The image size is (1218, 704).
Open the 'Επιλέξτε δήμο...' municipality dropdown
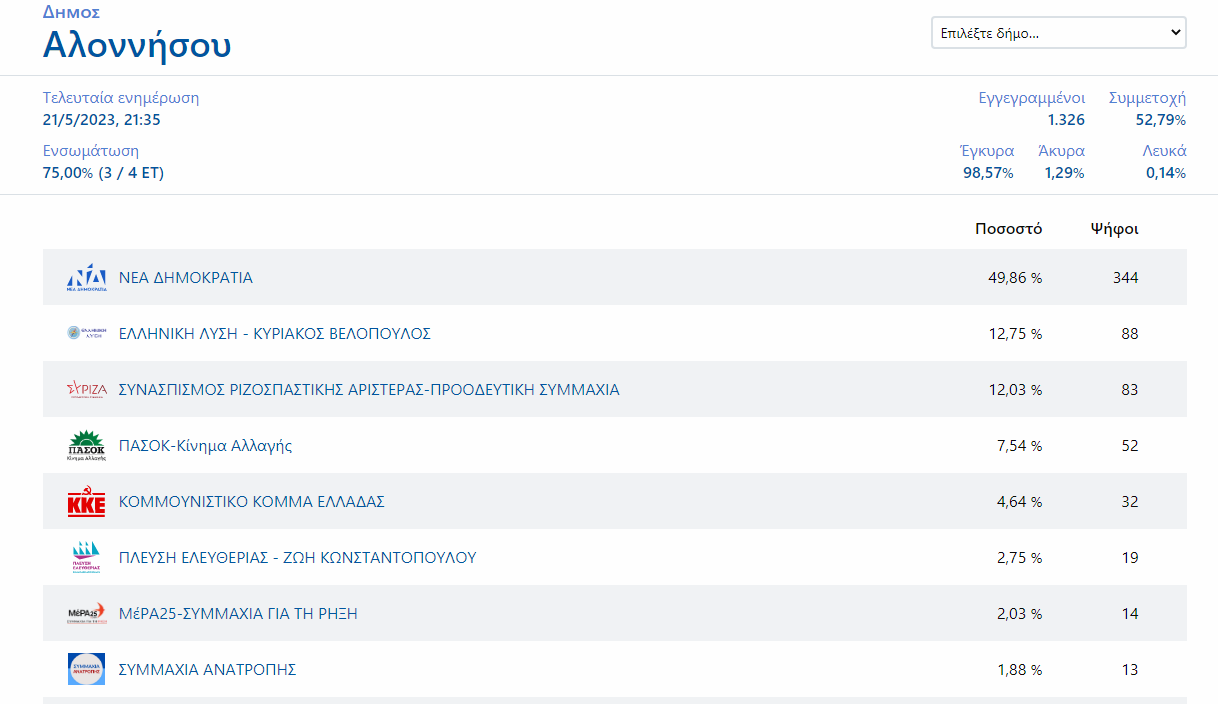1058,33
